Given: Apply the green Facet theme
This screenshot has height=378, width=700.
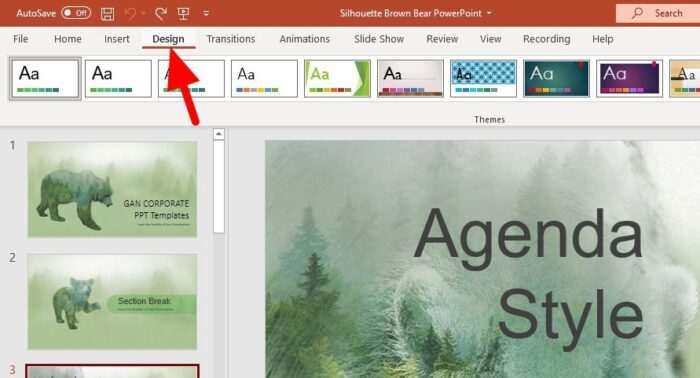Looking at the screenshot, I should coord(338,79).
